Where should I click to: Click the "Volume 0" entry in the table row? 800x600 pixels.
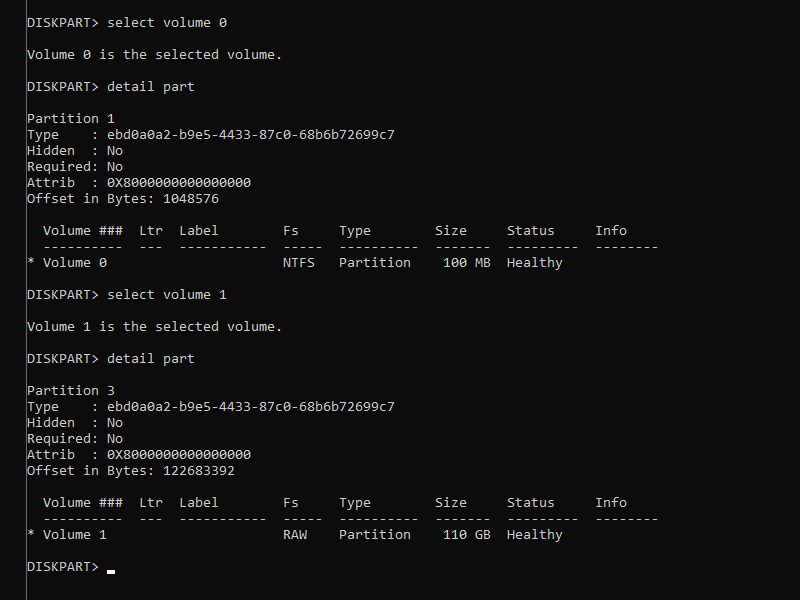tap(74, 262)
